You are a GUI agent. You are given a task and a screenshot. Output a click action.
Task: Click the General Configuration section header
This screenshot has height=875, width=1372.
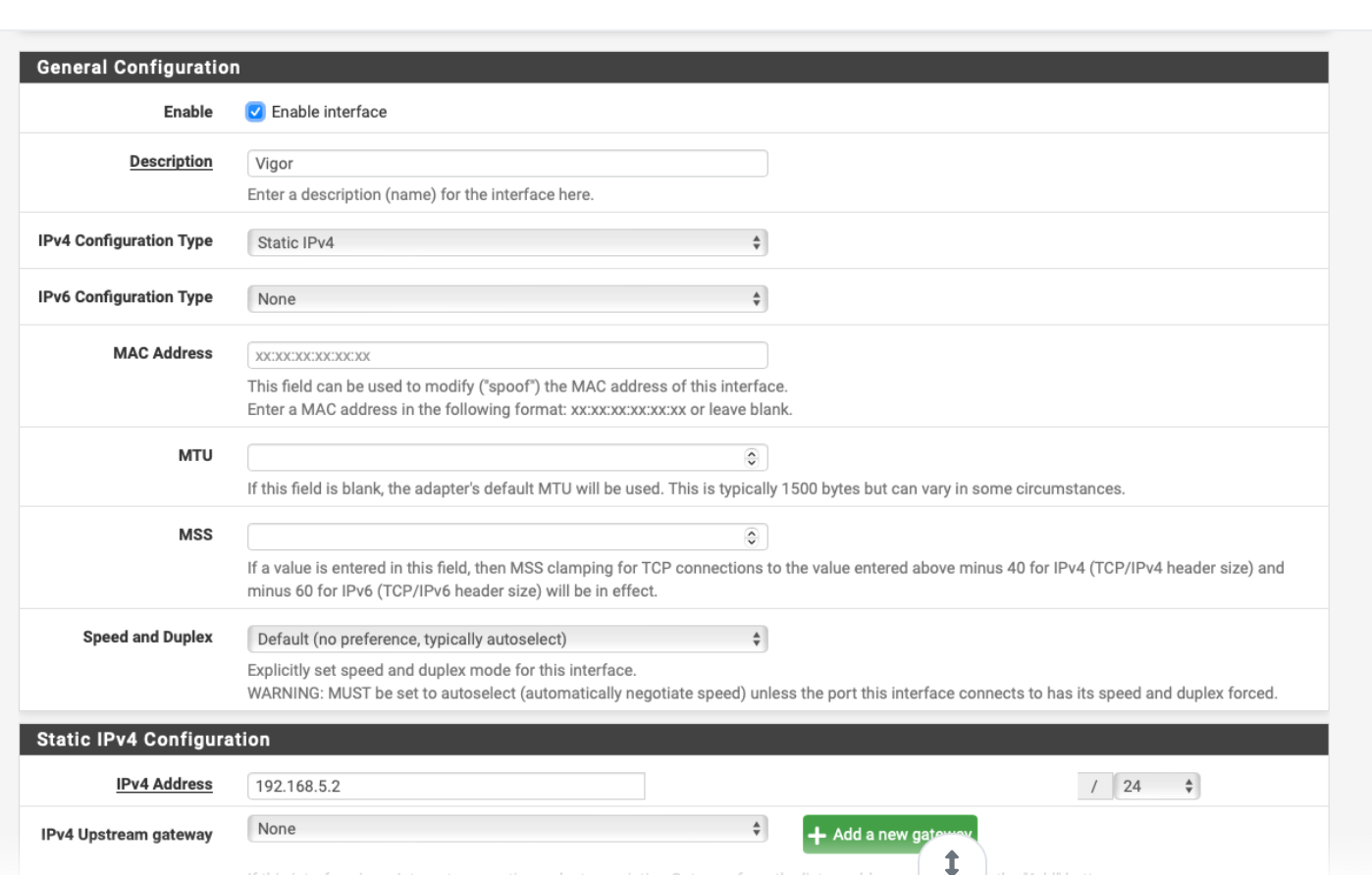(673, 68)
